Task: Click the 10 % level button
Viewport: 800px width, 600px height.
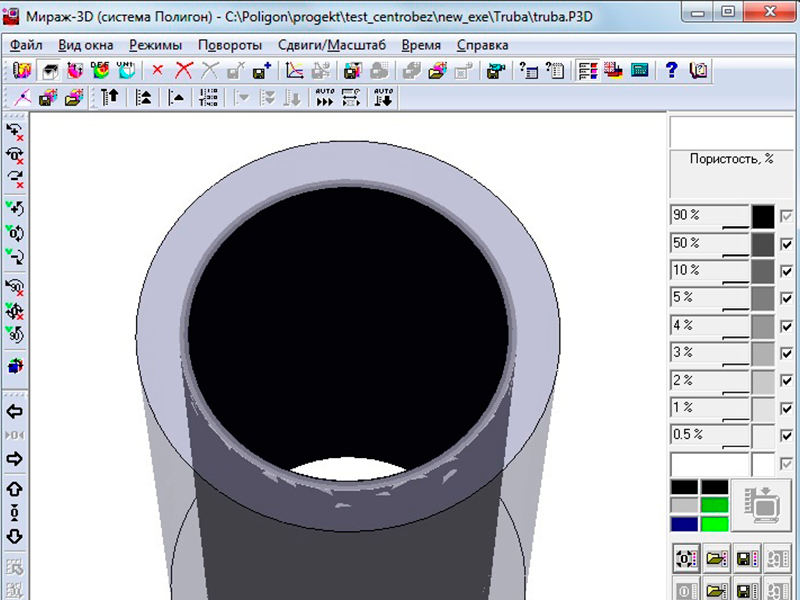Action: click(709, 271)
